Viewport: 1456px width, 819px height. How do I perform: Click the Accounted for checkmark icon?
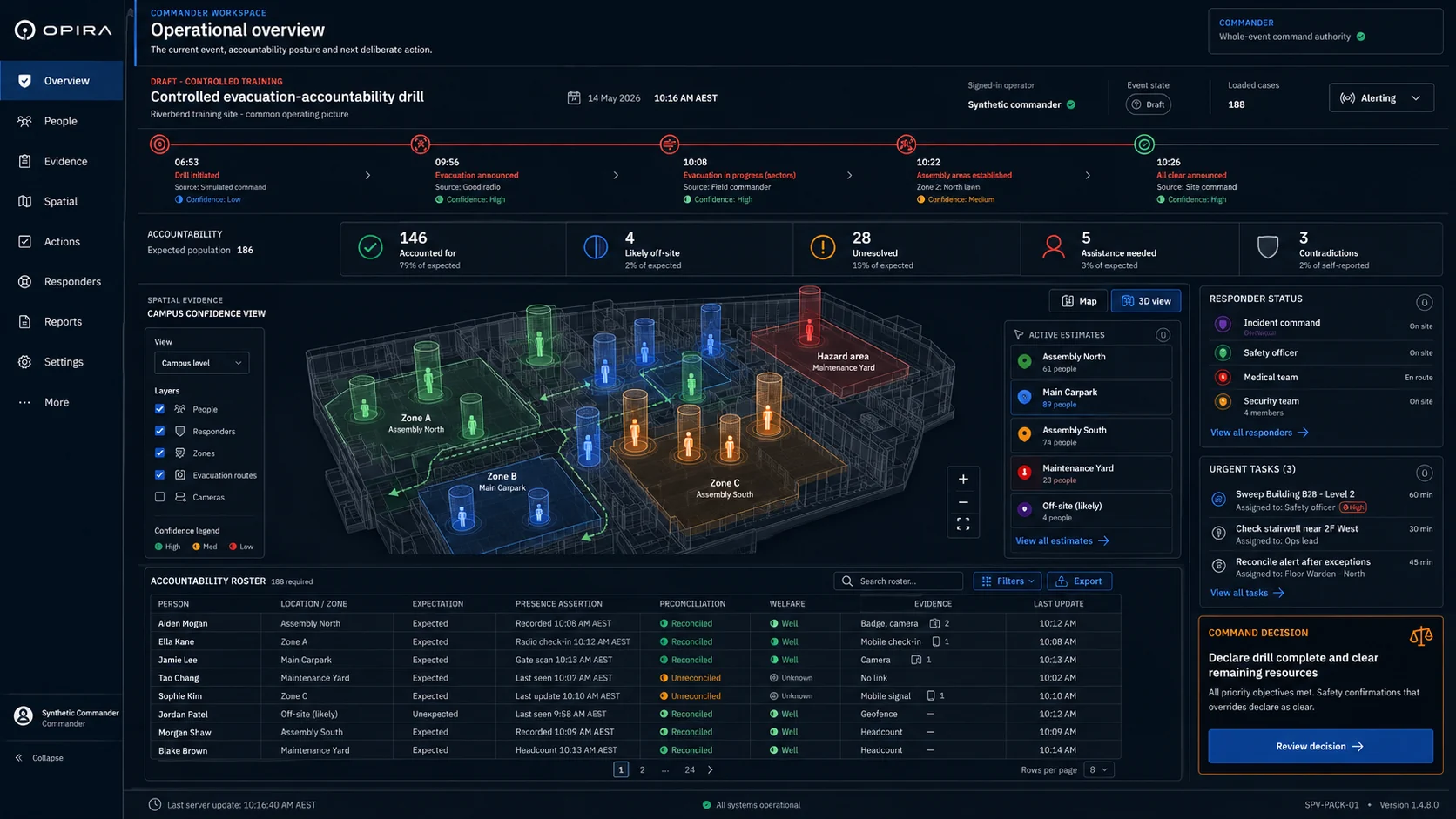pyautogui.click(x=370, y=248)
